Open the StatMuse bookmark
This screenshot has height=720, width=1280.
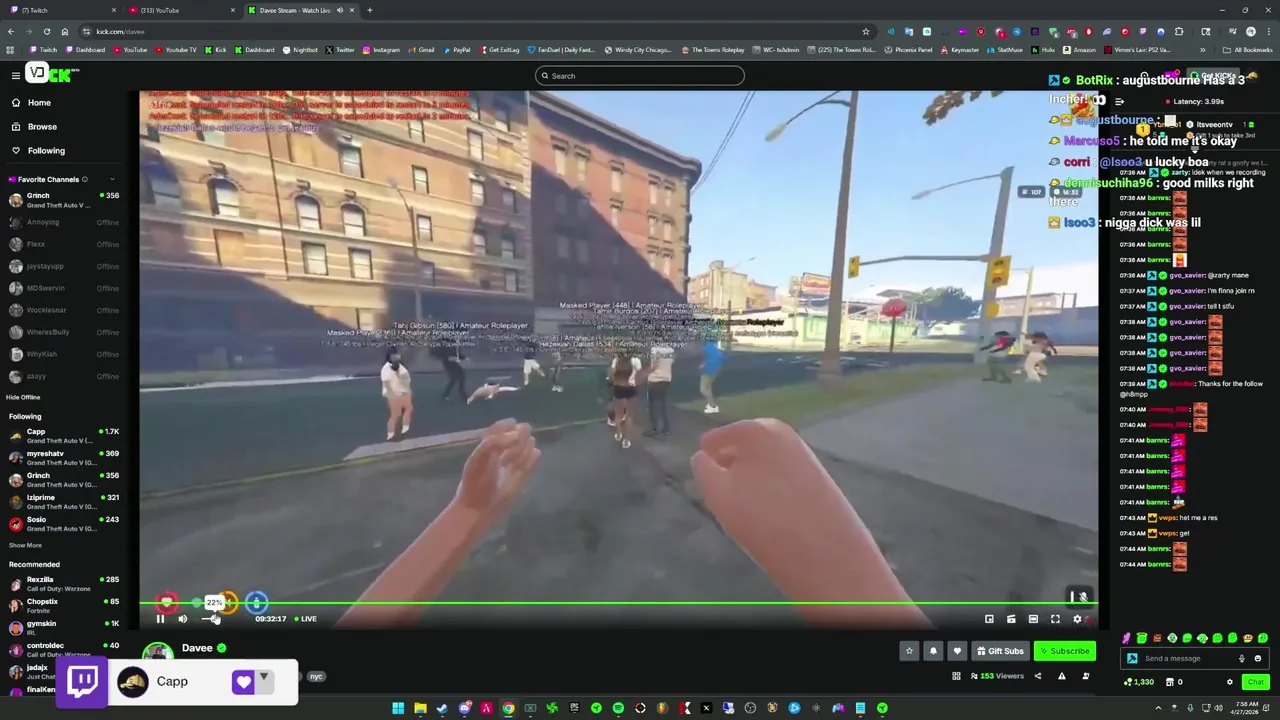click(x=1005, y=50)
